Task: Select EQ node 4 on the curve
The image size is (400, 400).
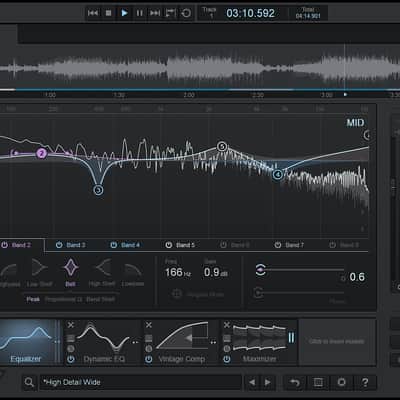Action: tap(278, 174)
